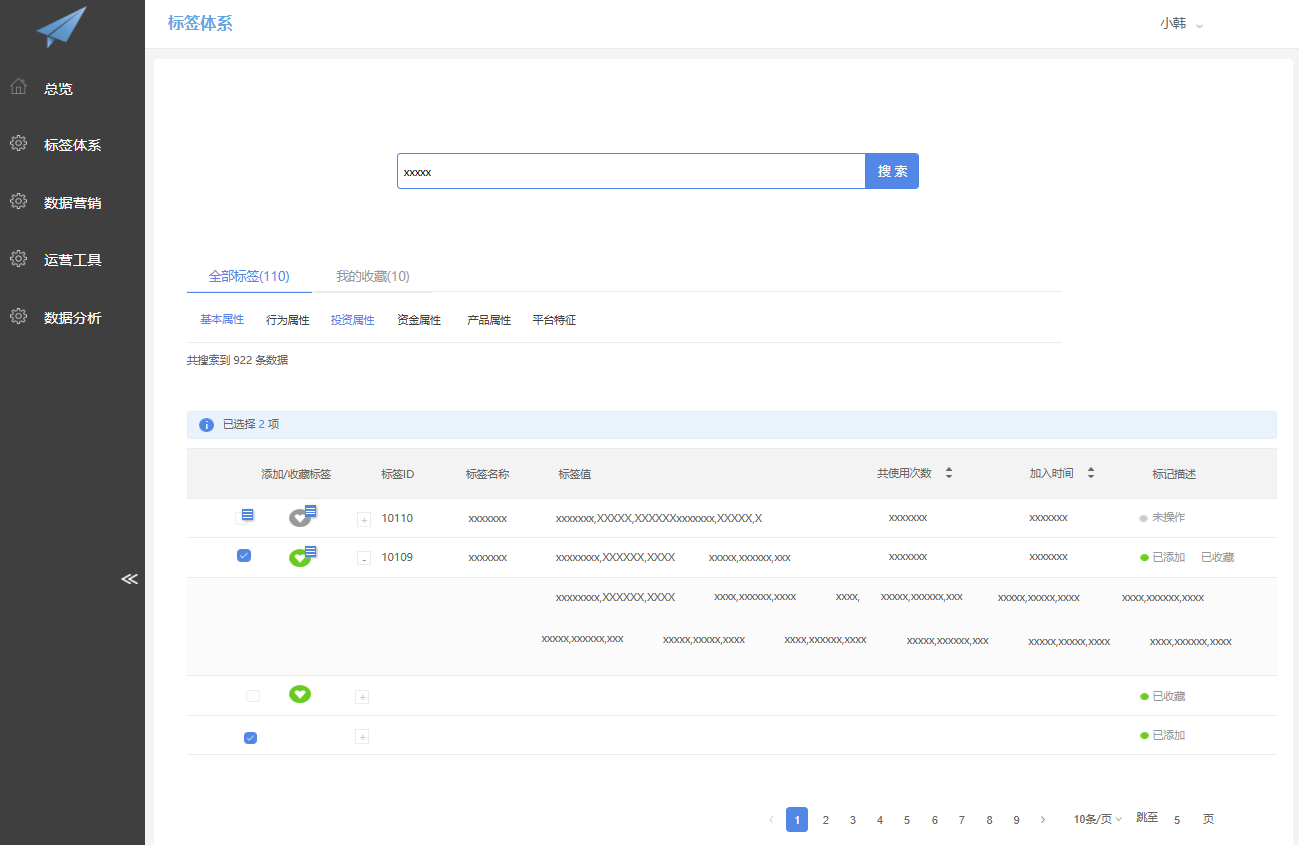Click 未操作 status in row 10110
1299x845 pixels.
tap(1168, 517)
